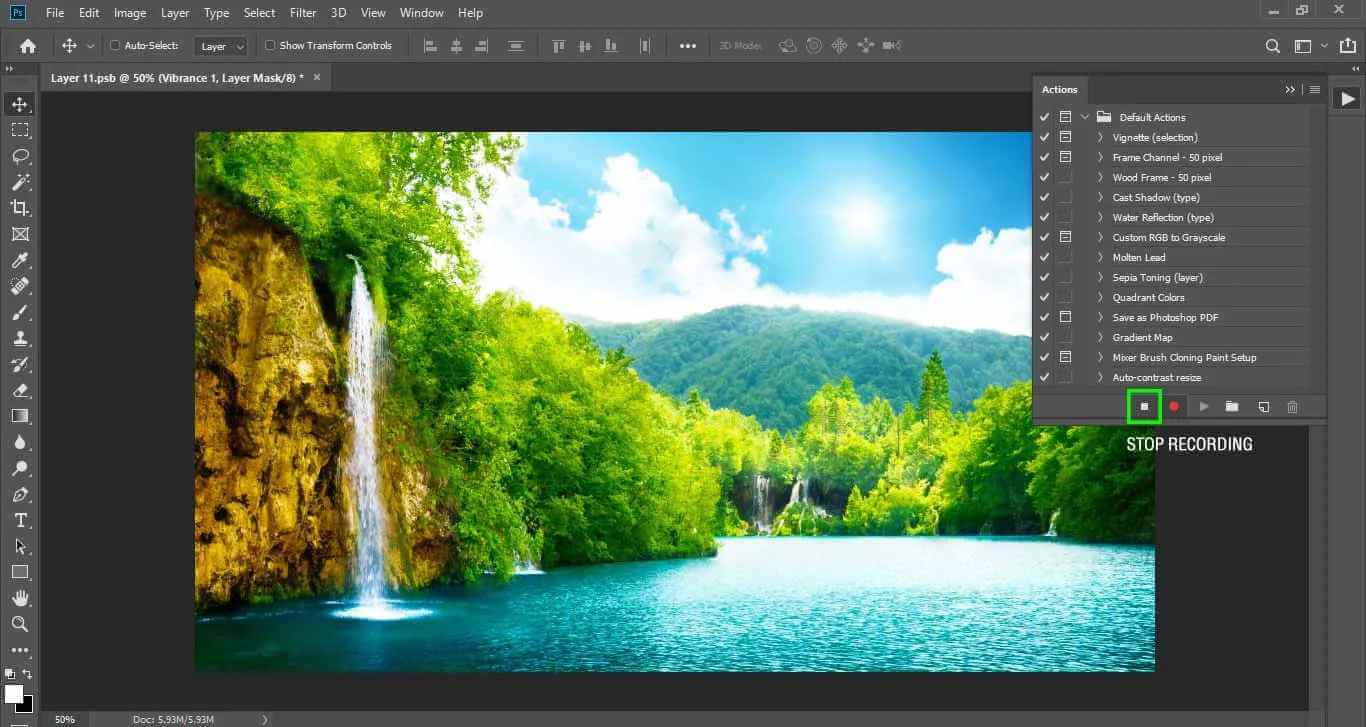Open the Window menu
Screen dimensions: 1366x727
pyautogui.click(x=421, y=13)
